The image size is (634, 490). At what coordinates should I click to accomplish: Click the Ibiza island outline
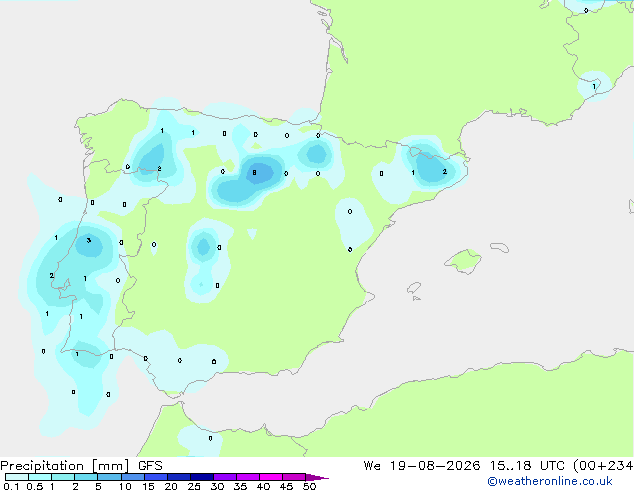pyautogui.click(x=414, y=288)
